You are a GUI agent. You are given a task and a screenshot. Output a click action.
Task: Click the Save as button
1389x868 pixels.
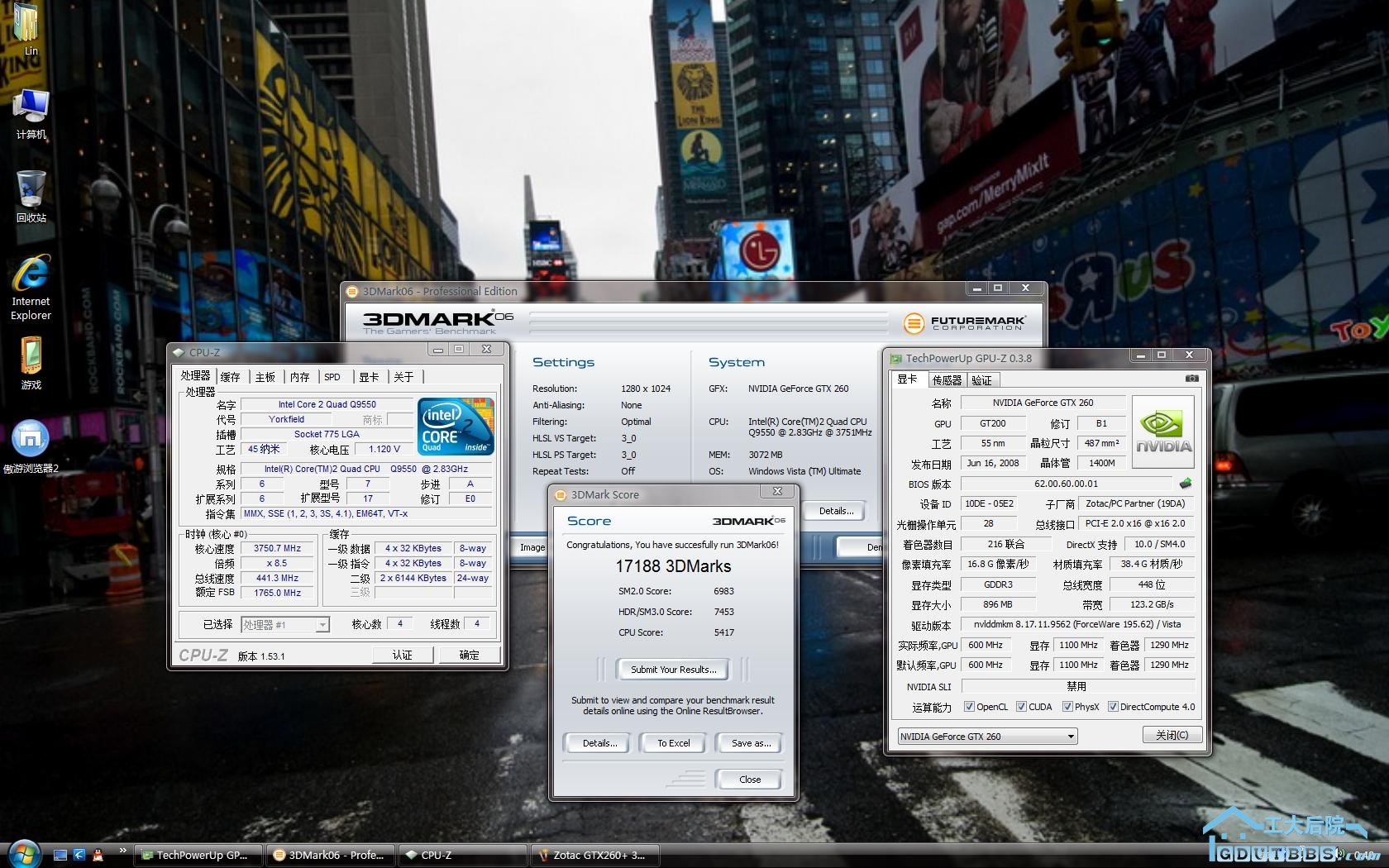pyautogui.click(x=751, y=743)
